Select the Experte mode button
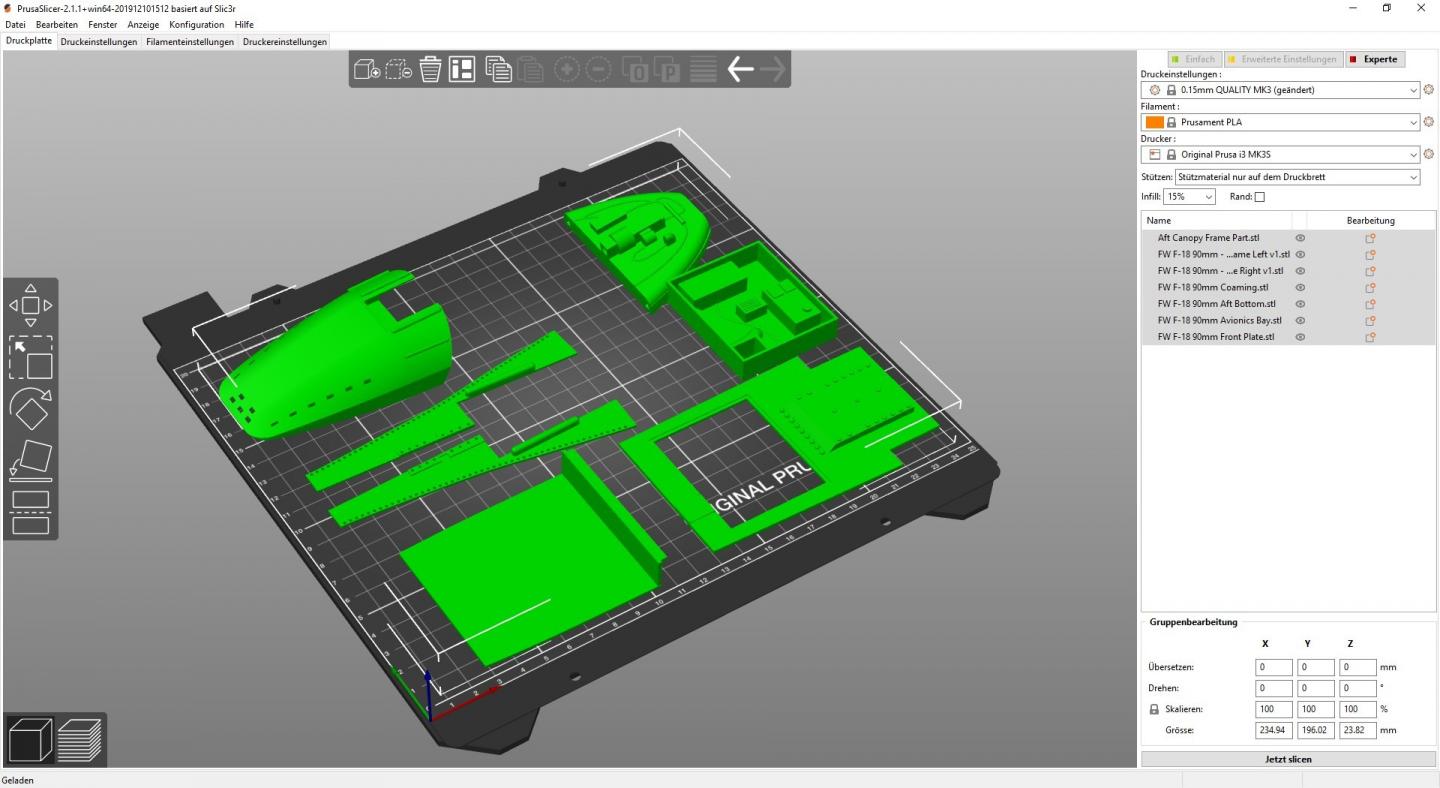Screen dimensions: 1440x788 coord(1375,59)
